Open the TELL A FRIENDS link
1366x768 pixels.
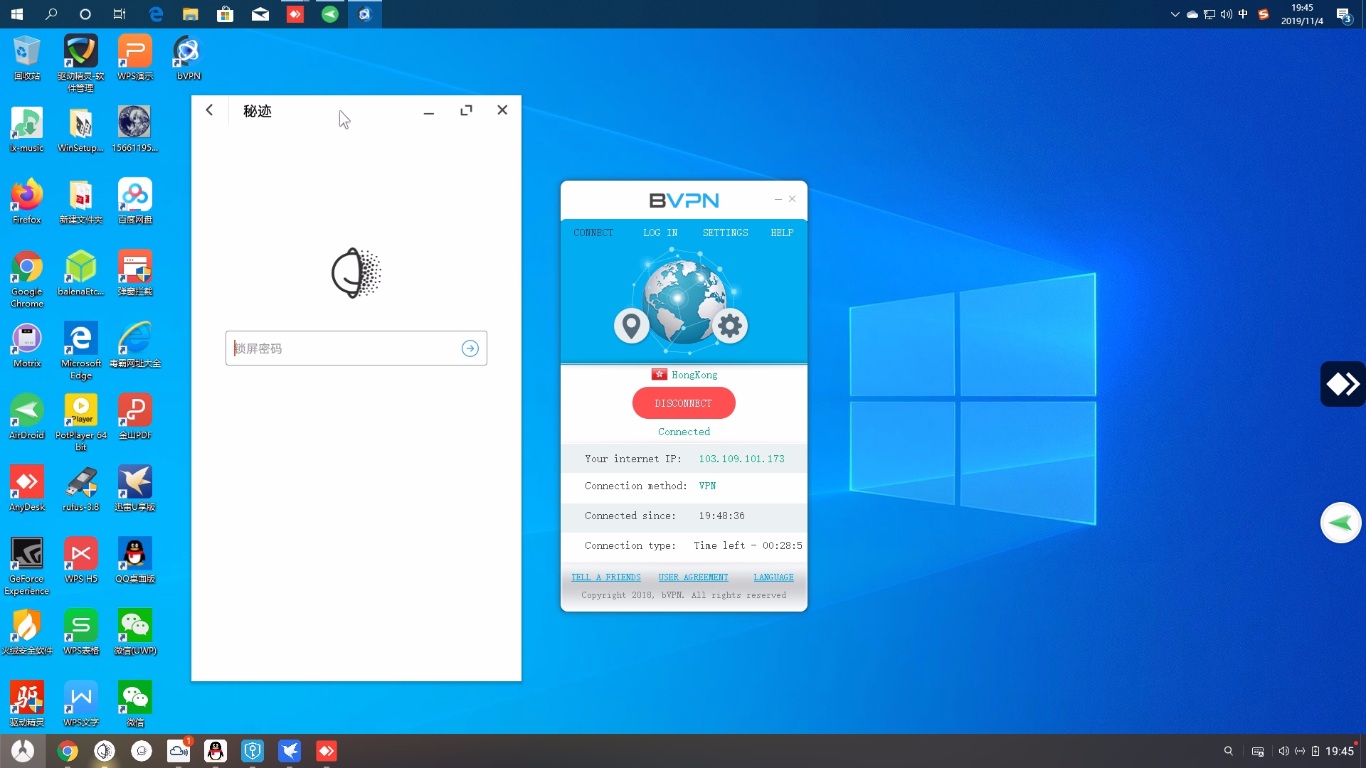(606, 577)
